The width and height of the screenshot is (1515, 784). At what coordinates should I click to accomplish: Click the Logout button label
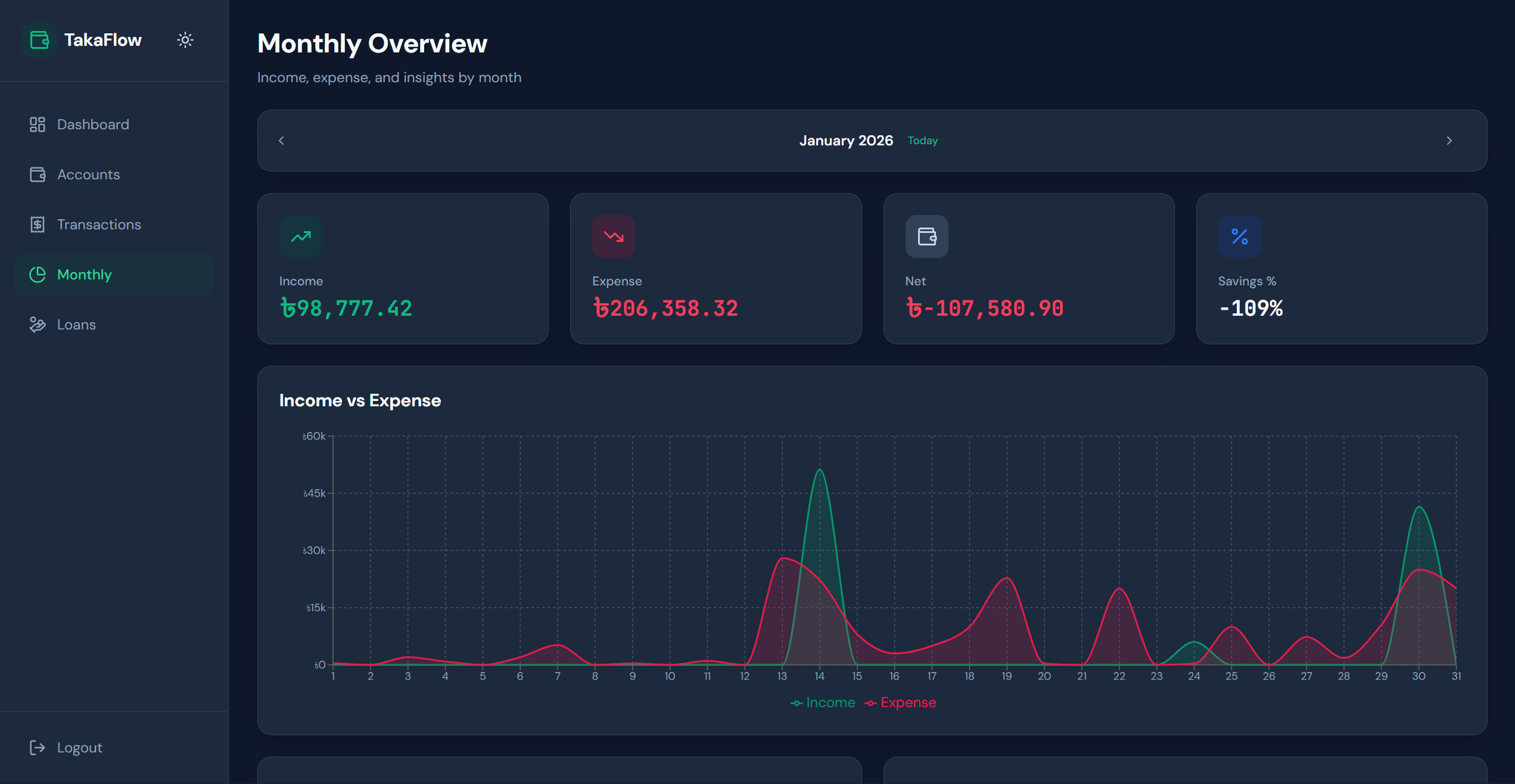click(x=80, y=748)
